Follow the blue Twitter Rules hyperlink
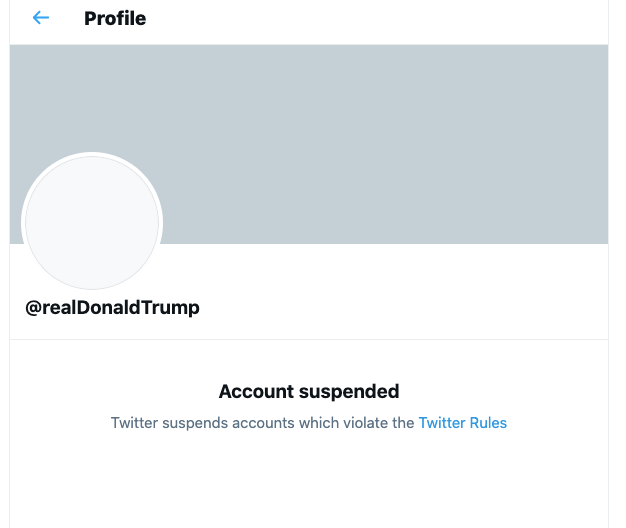The width and height of the screenshot is (626, 528). [x=462, y=423]
